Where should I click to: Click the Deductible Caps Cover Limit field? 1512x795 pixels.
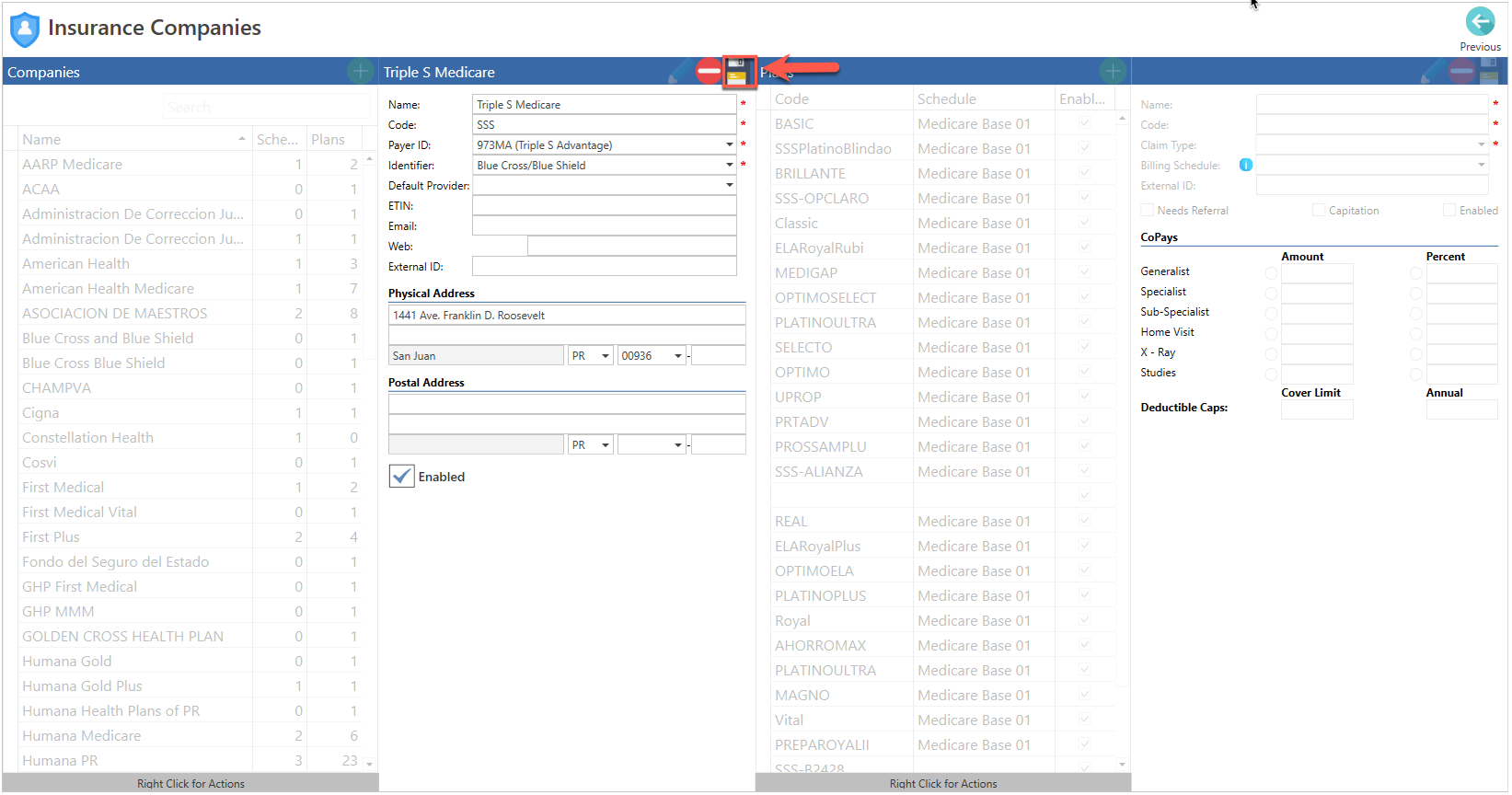click(x=1317, y=409)
